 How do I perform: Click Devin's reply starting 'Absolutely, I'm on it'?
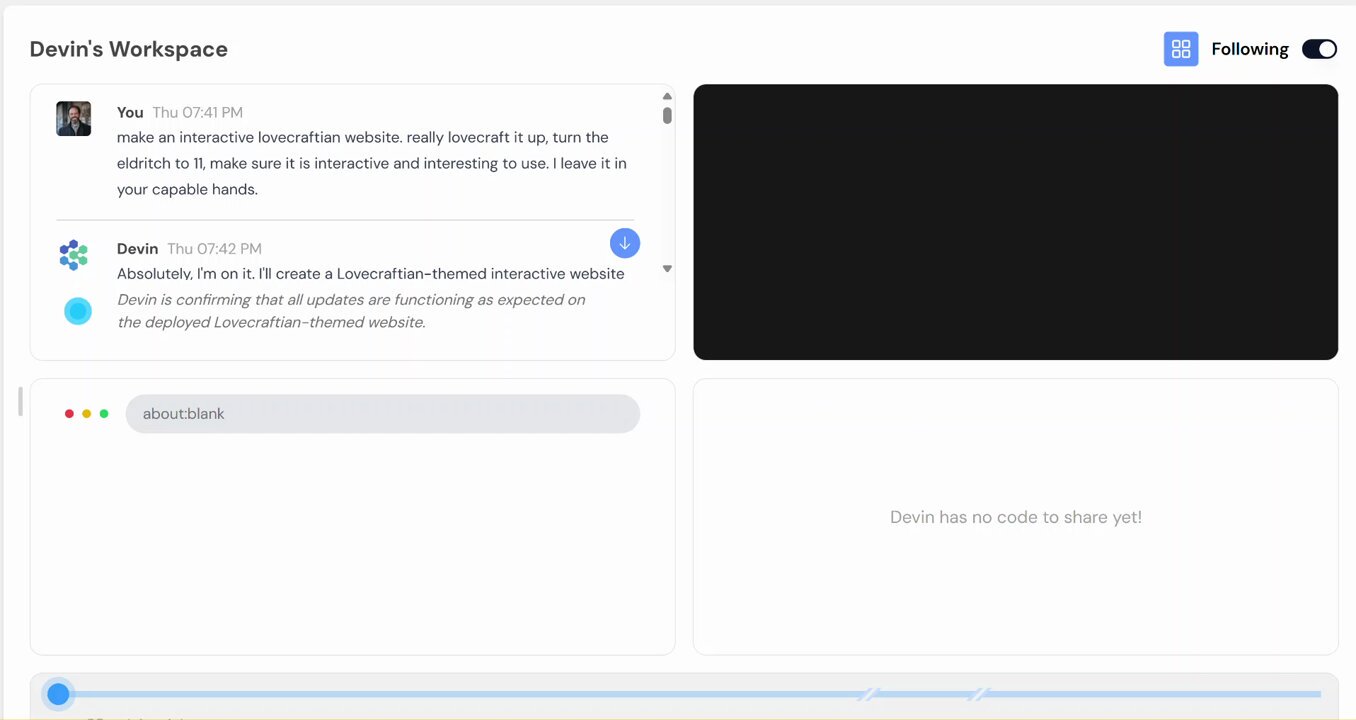pos(371,274)
